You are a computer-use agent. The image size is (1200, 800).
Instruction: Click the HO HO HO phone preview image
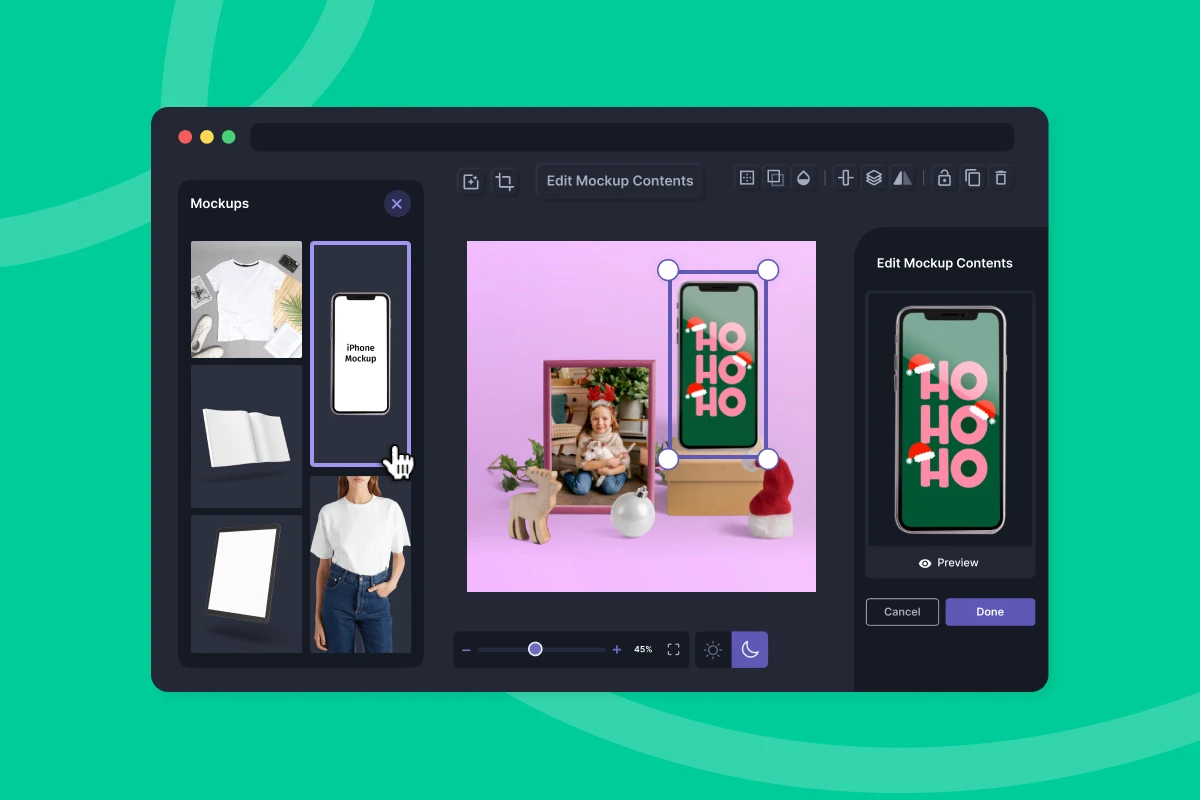[x=950, y=420]
